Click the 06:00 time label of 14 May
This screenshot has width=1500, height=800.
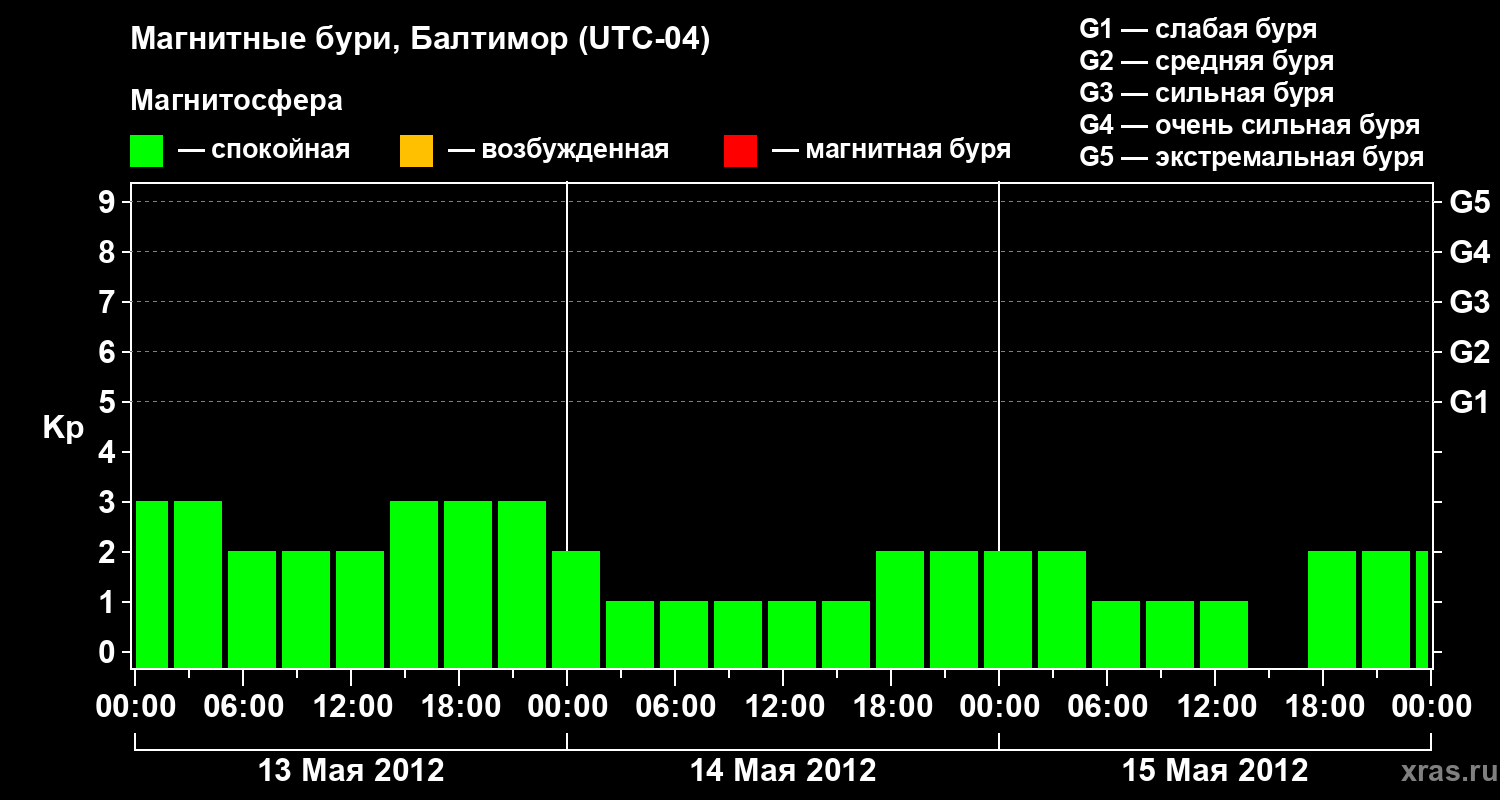click(x=675, y=707)
